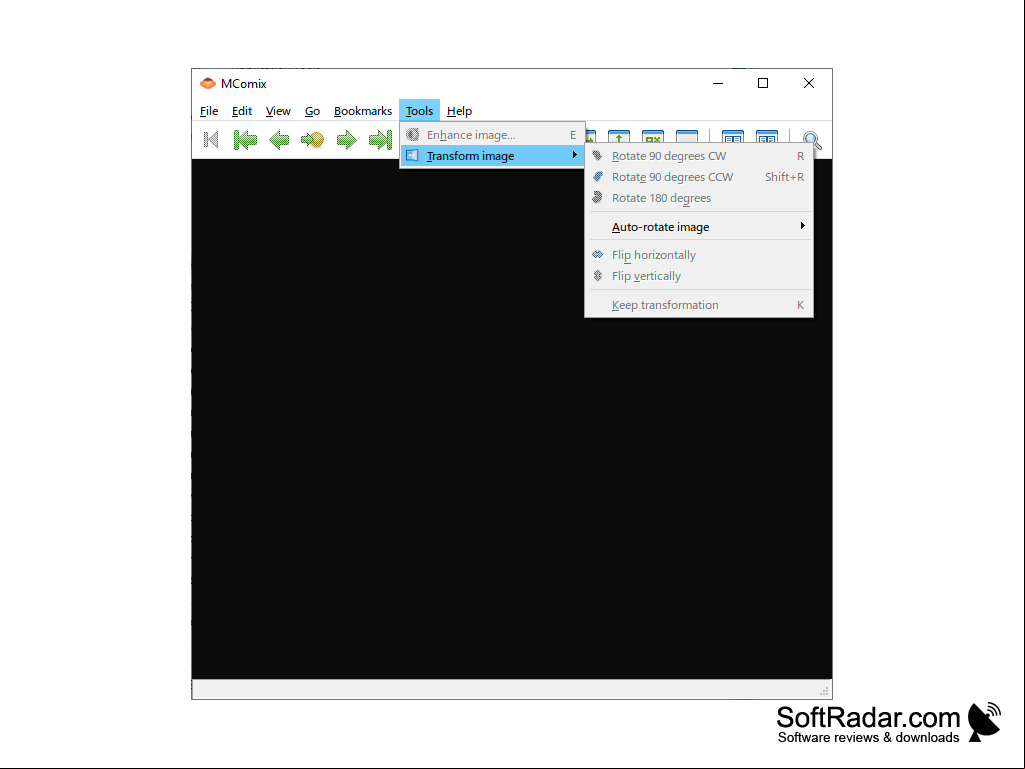The width and height of the screenshot is (1025, 769).
Task: Click the blank window toolbar icon
Action: click(x=687, y=137)
